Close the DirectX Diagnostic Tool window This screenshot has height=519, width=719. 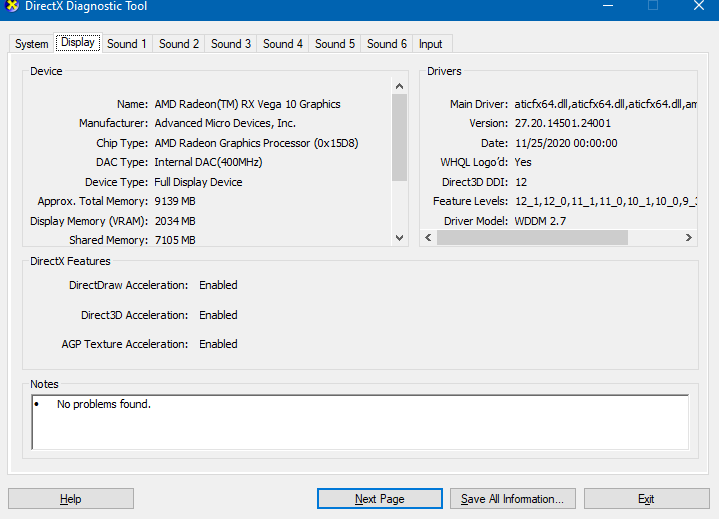[698, 6]
